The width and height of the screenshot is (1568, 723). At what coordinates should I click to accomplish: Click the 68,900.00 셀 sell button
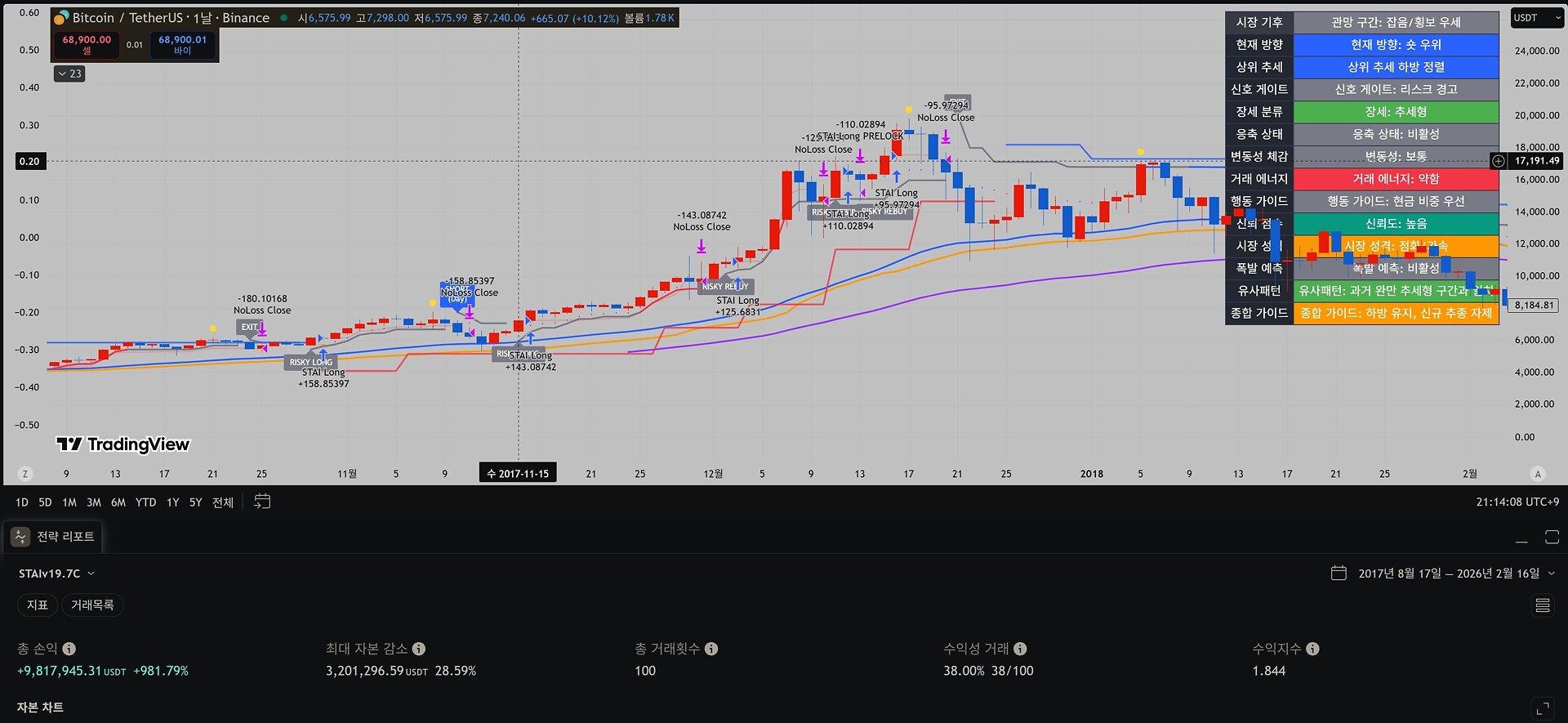click(87, 44)
